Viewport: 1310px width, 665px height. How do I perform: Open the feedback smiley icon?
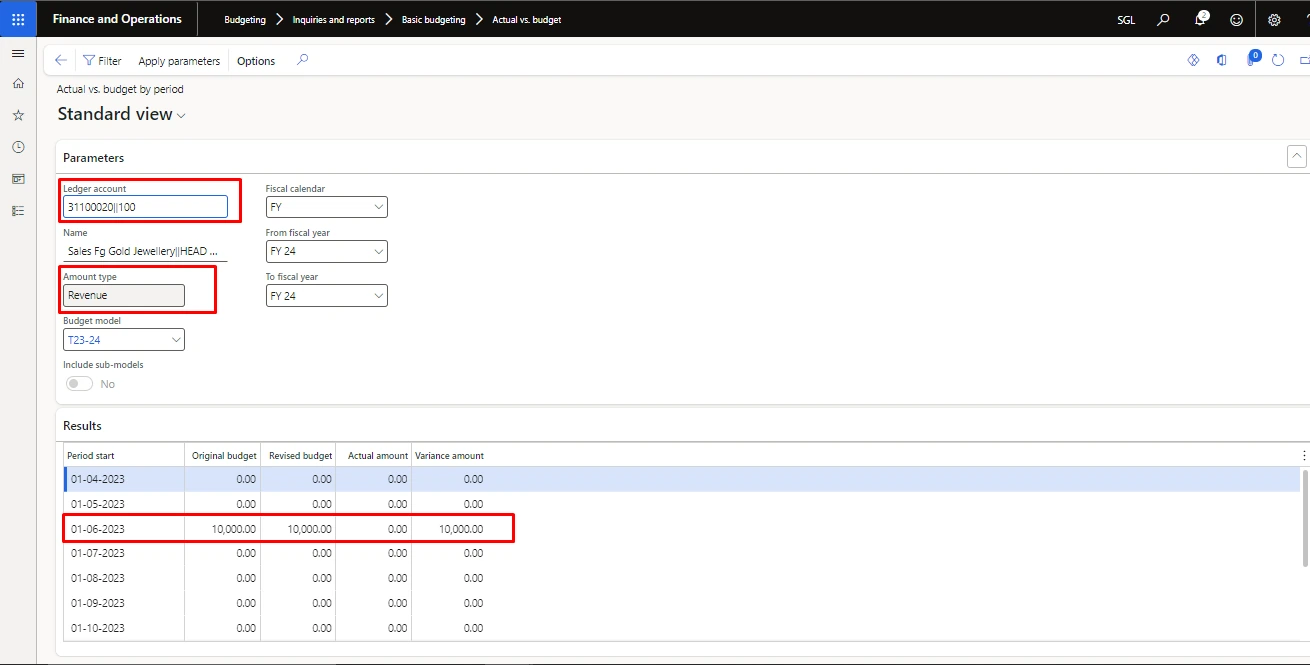point(1237,19)
